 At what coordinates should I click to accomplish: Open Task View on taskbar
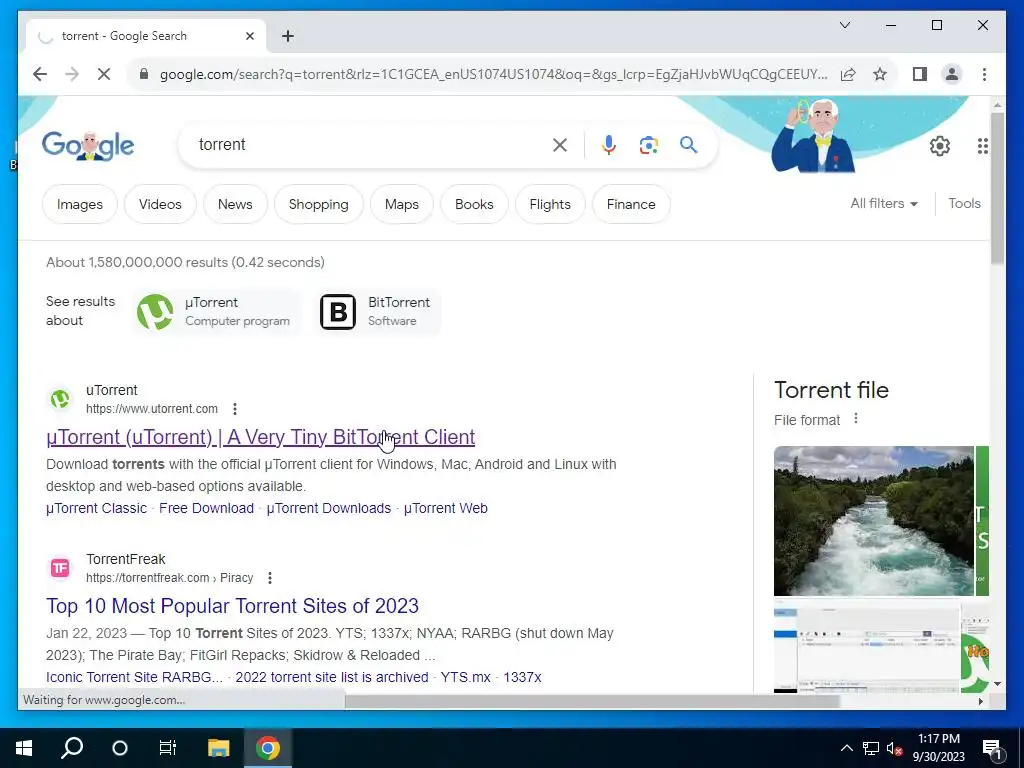[168, 748]
